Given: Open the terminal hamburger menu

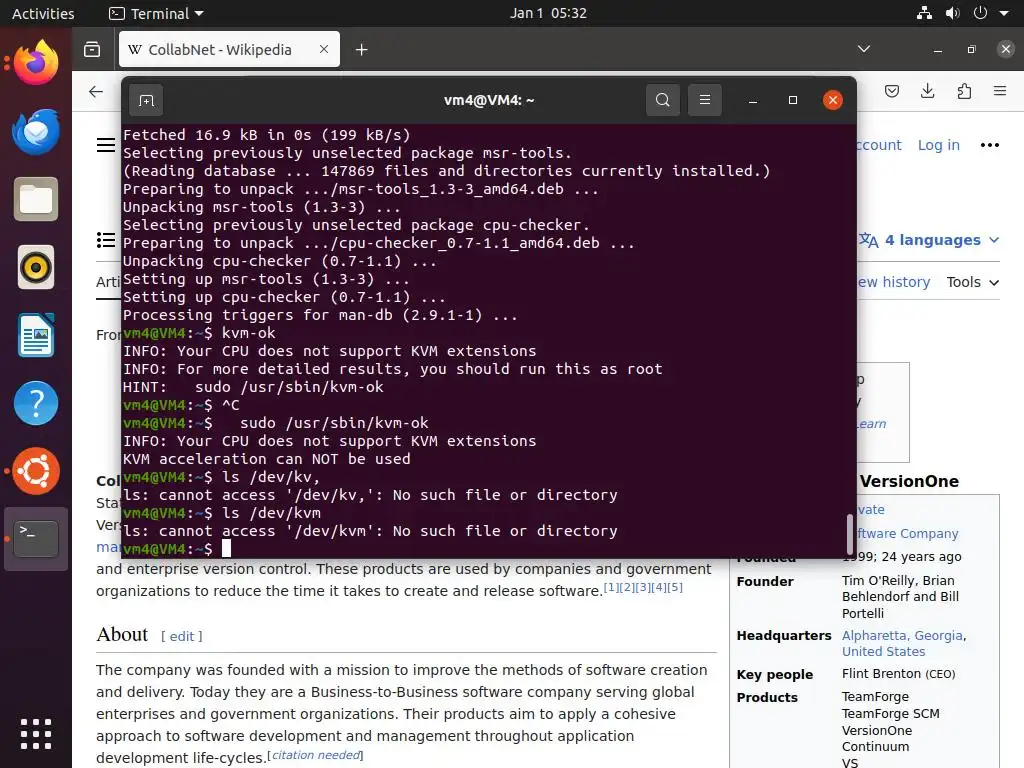Looking at the screenshot, I should point(705,100).
